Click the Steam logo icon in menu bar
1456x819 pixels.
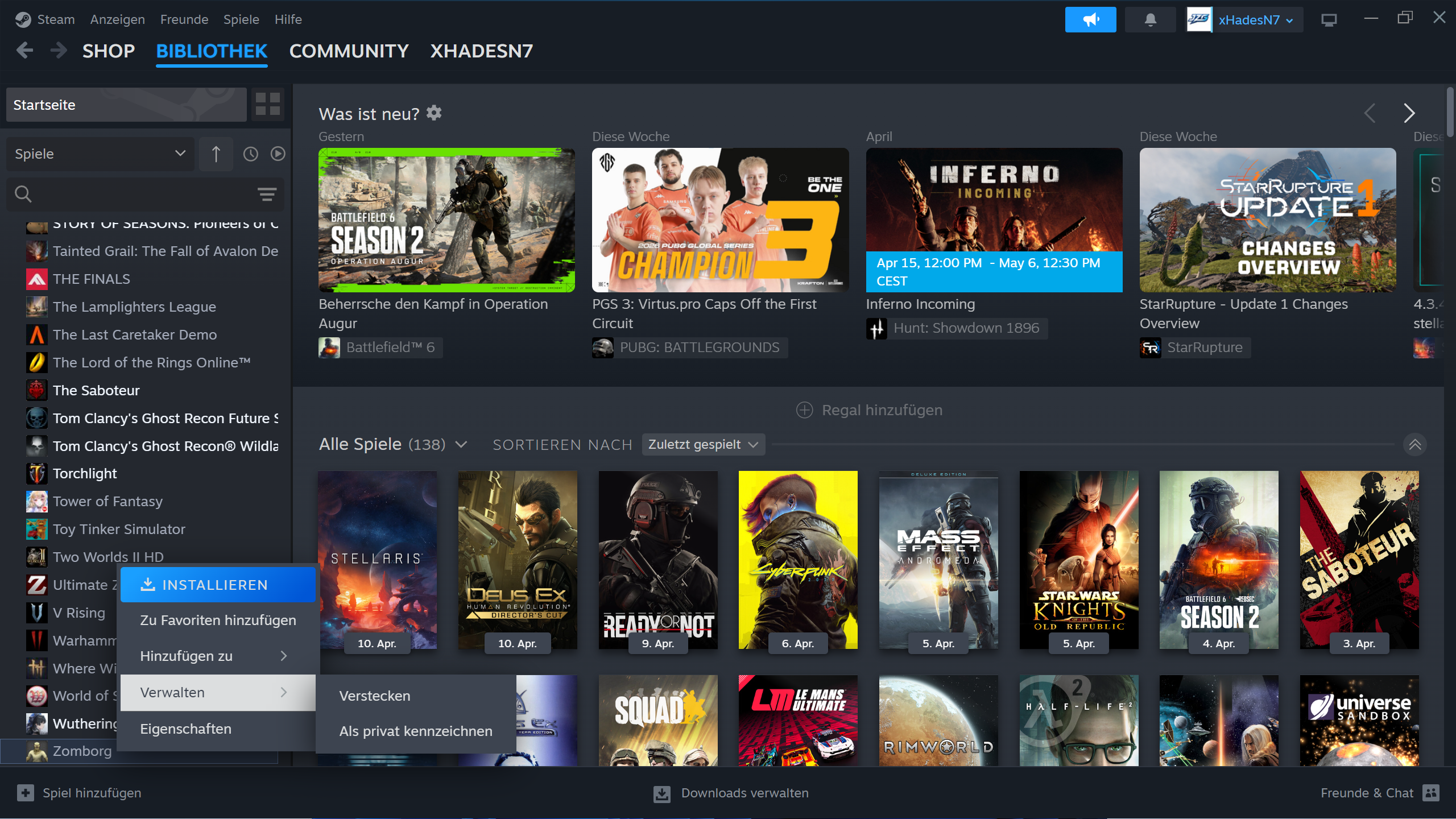click(23, 19)
